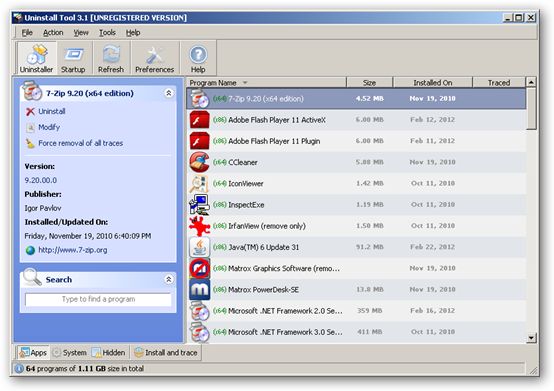Switch to the Hidden tab
554x391 pixels.
click(108, 353)
